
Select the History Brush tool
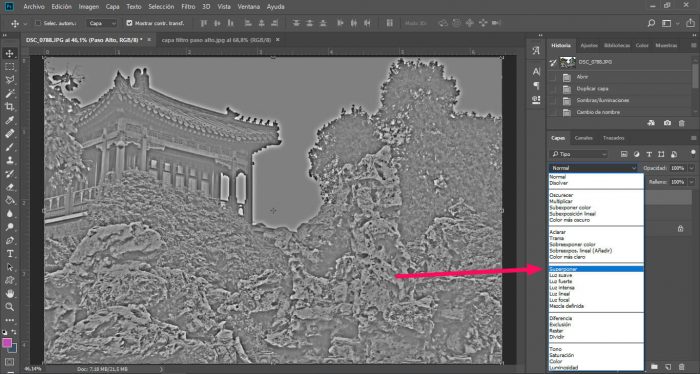9,174
